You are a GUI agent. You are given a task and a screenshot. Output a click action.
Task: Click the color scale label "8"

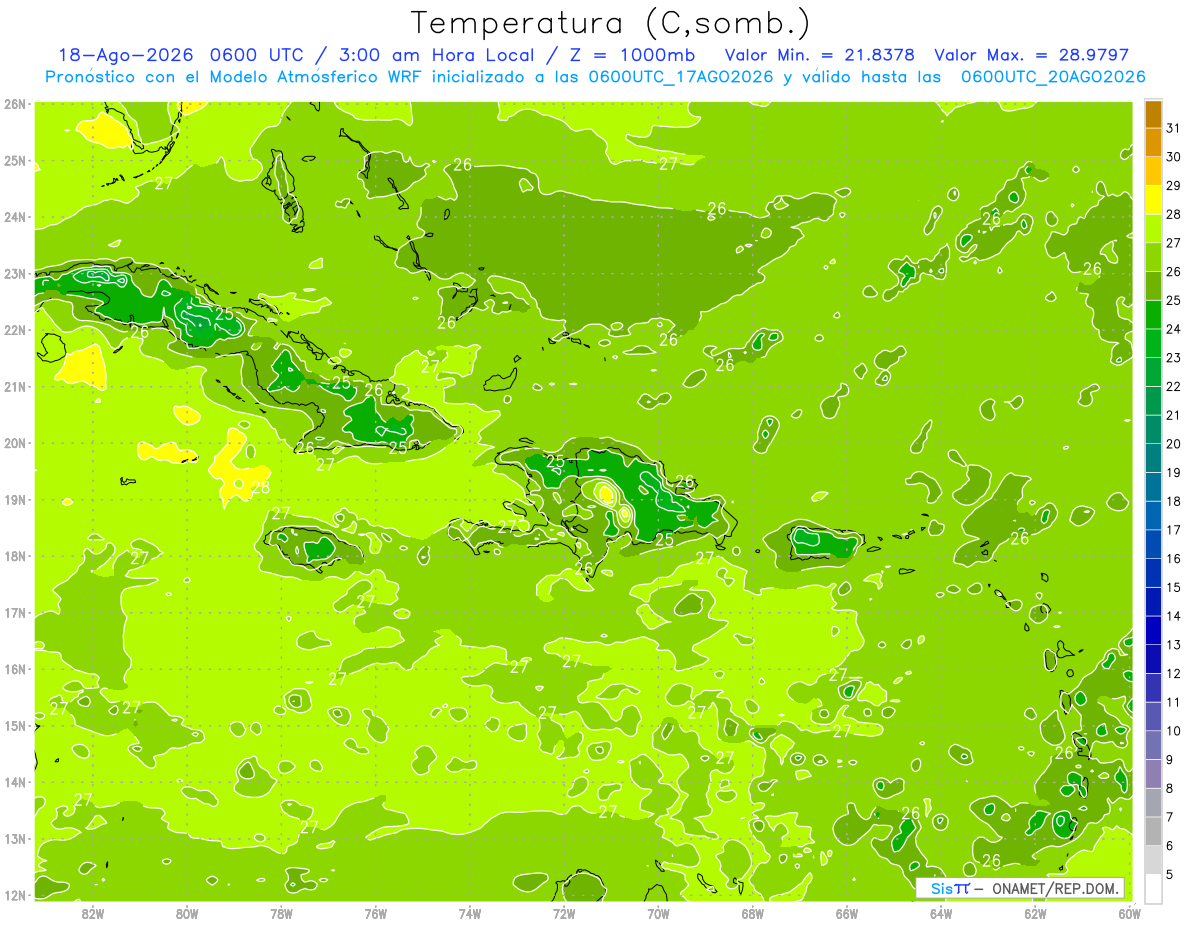click(1171, 789)
